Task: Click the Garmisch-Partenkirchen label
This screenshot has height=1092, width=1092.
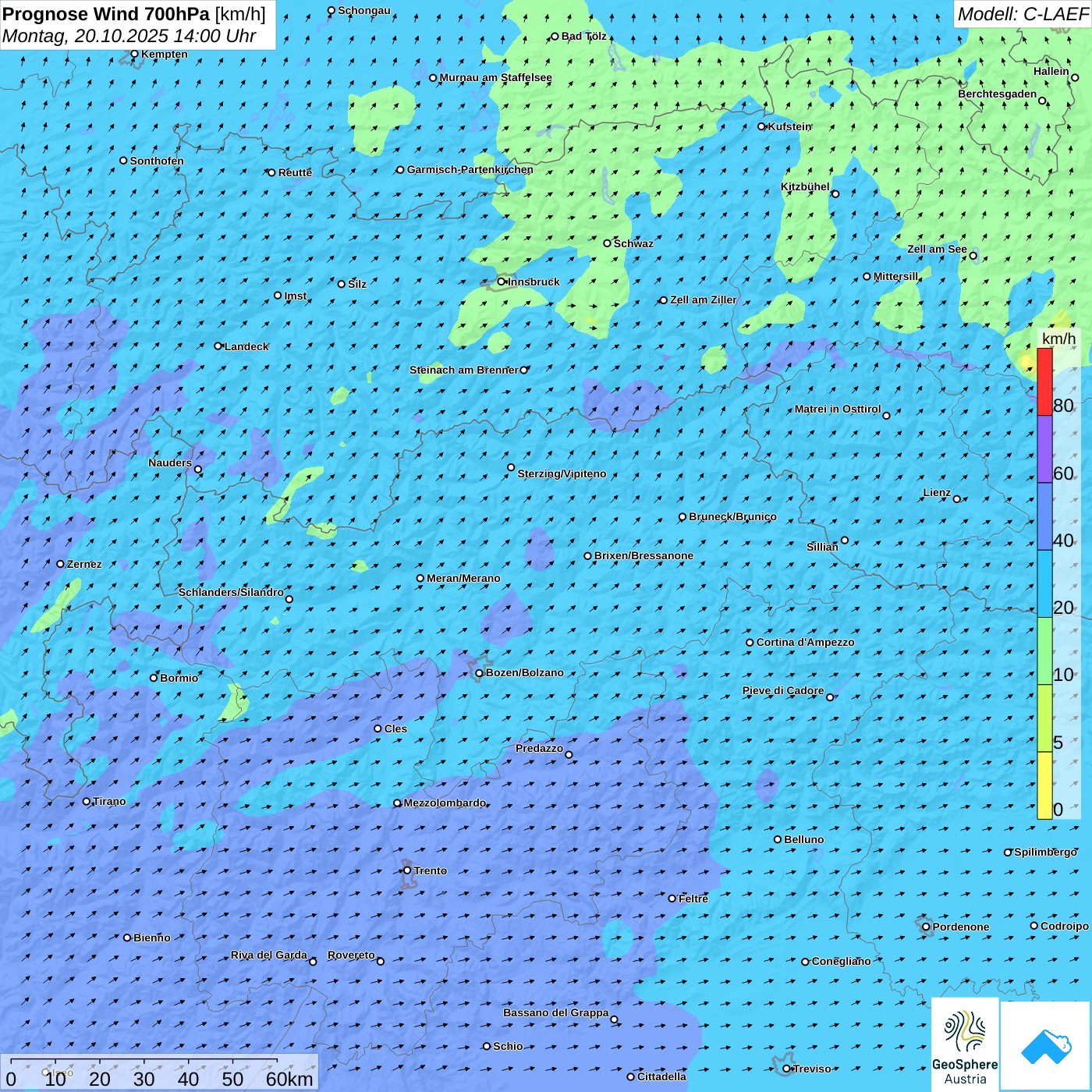Action: pos(470,169)
